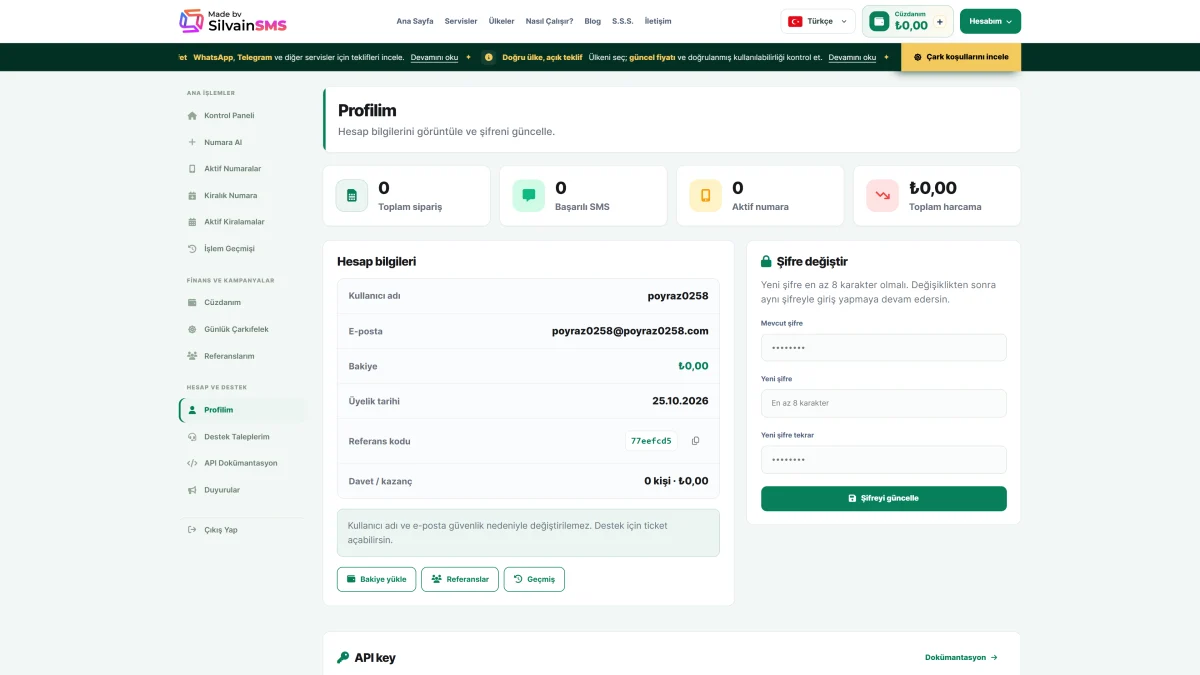Click the megaphone icon beside Duyurular

(x=192, y=490)
